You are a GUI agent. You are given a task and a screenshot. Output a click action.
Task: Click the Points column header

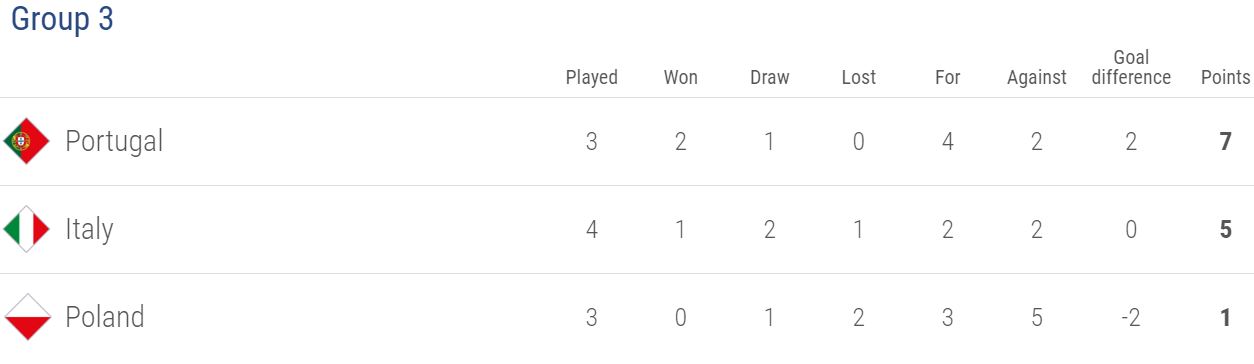click(1225, 77)
